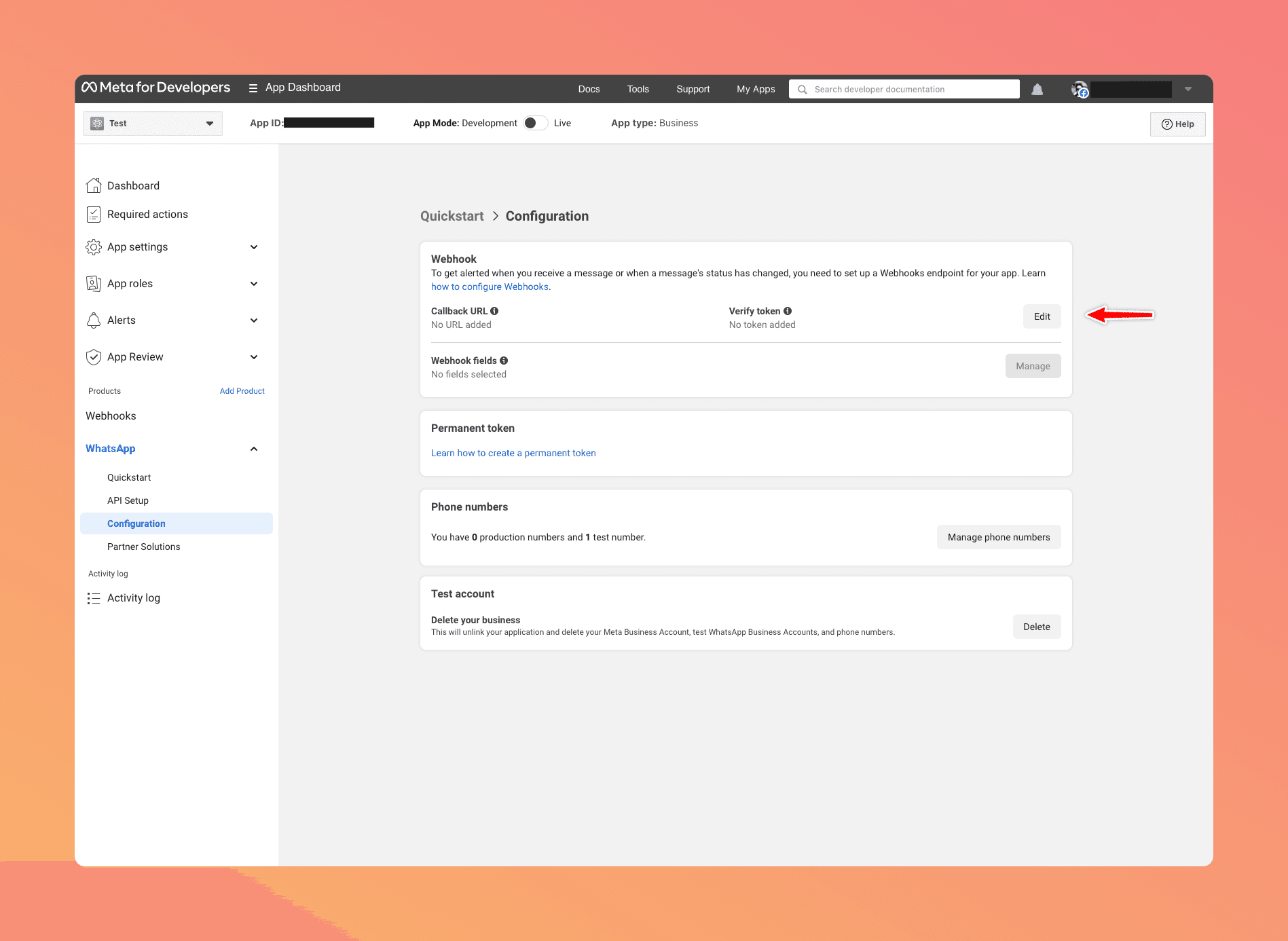This screenshot has height=941, width=1288.
Task: Expand the Alerts section chevron
Action: (254, 320)
